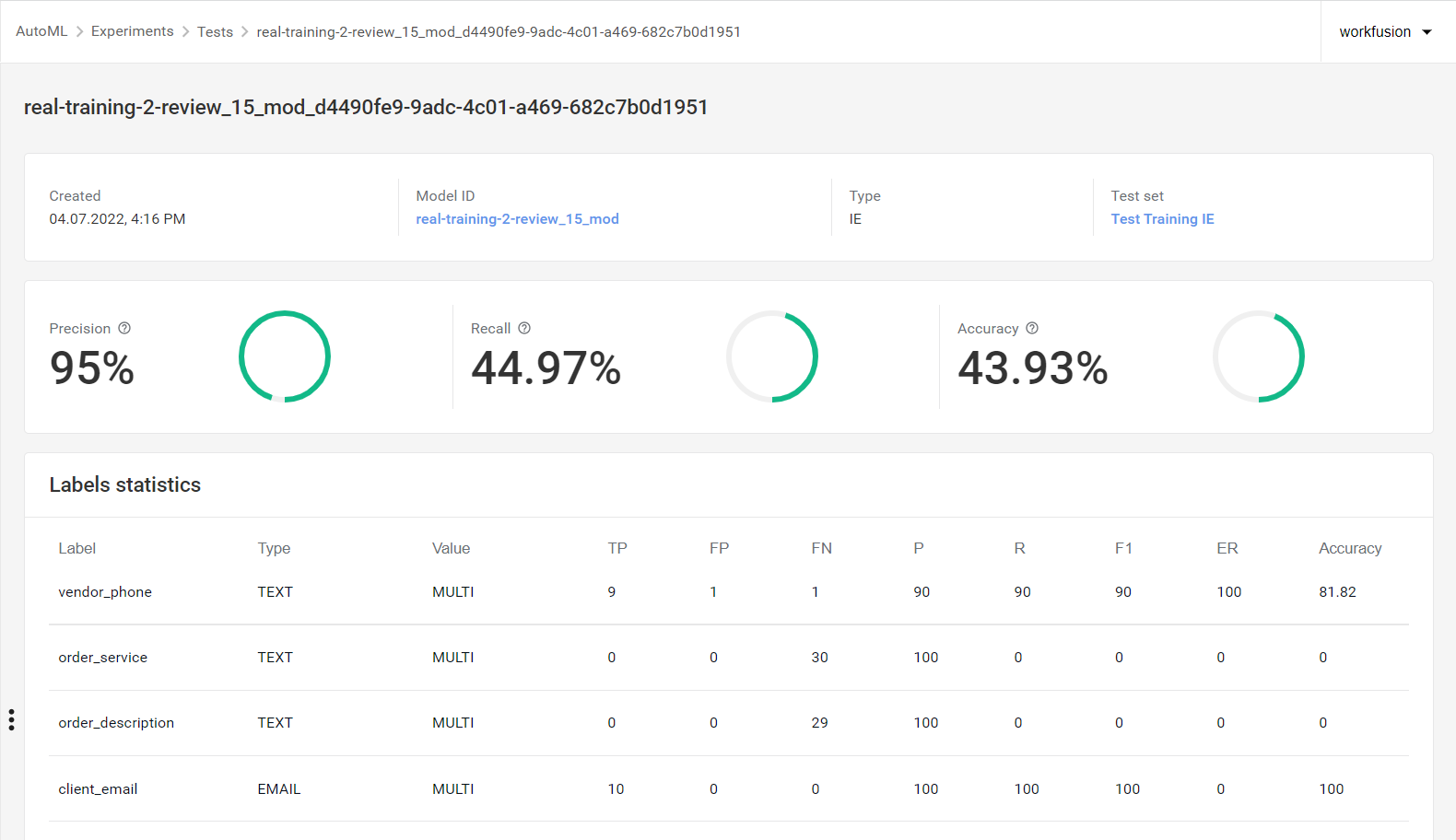Click the Accuracy circular progress gauge

click(1259, 356)
